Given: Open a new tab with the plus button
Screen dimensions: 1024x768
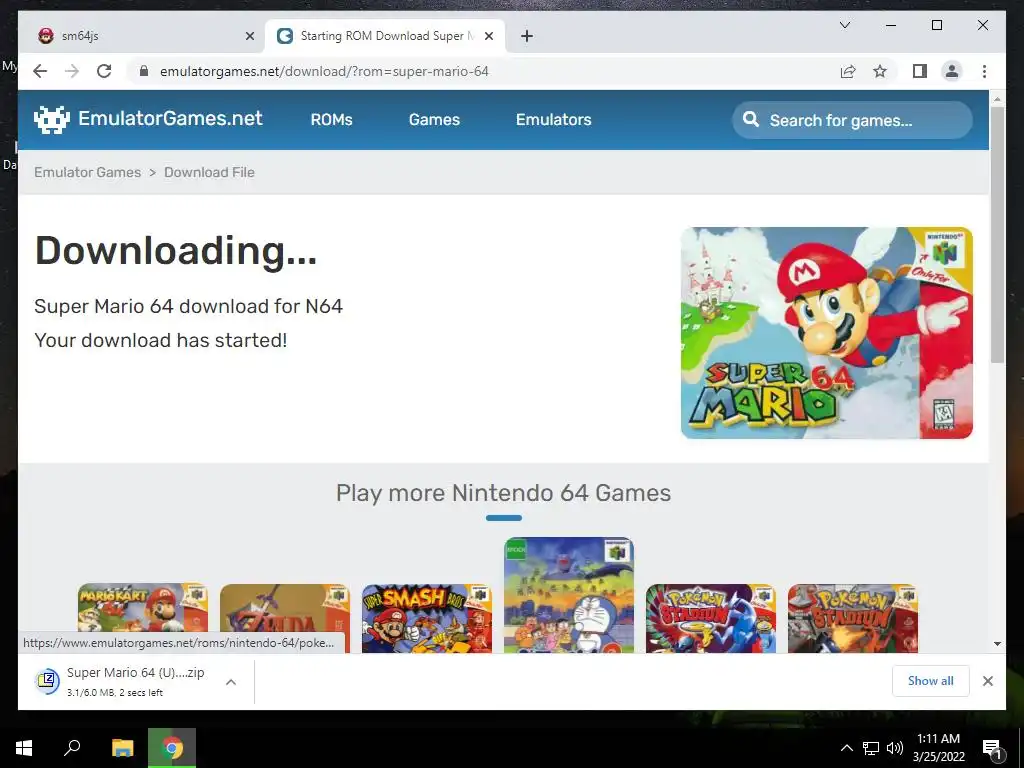Looking at the screenshot, I should pos(527,36).
